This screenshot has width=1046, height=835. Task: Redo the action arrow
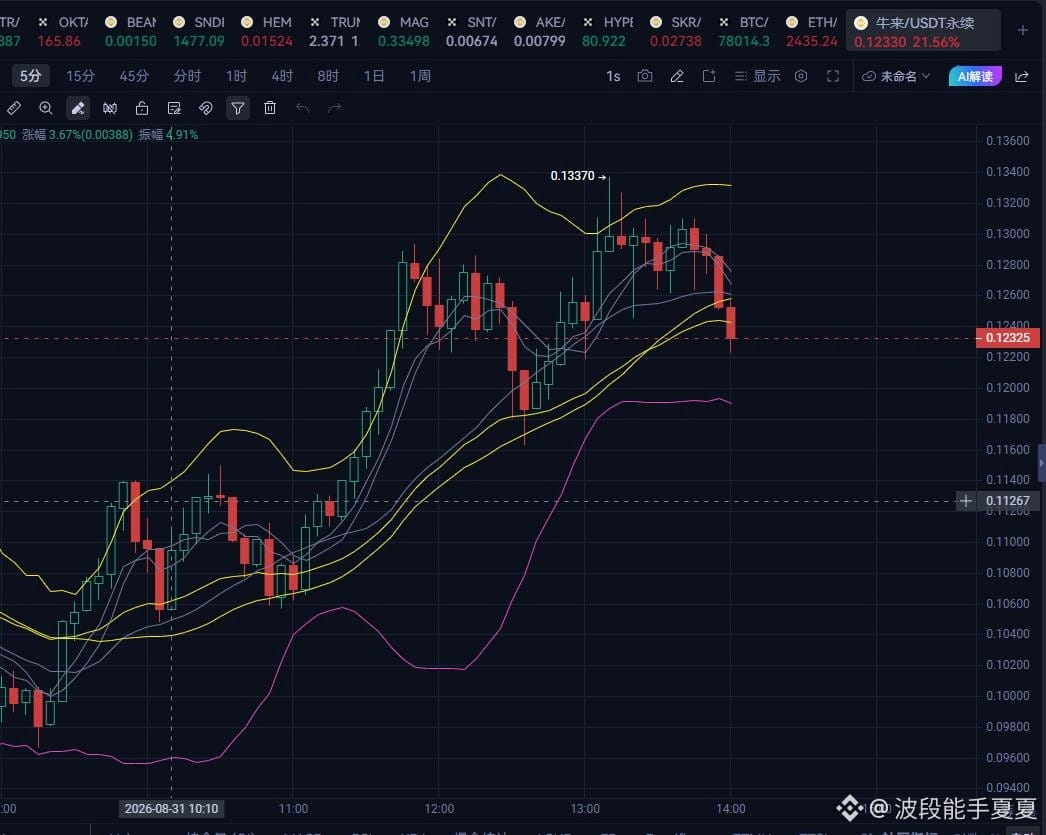click(x=334, y=108)
